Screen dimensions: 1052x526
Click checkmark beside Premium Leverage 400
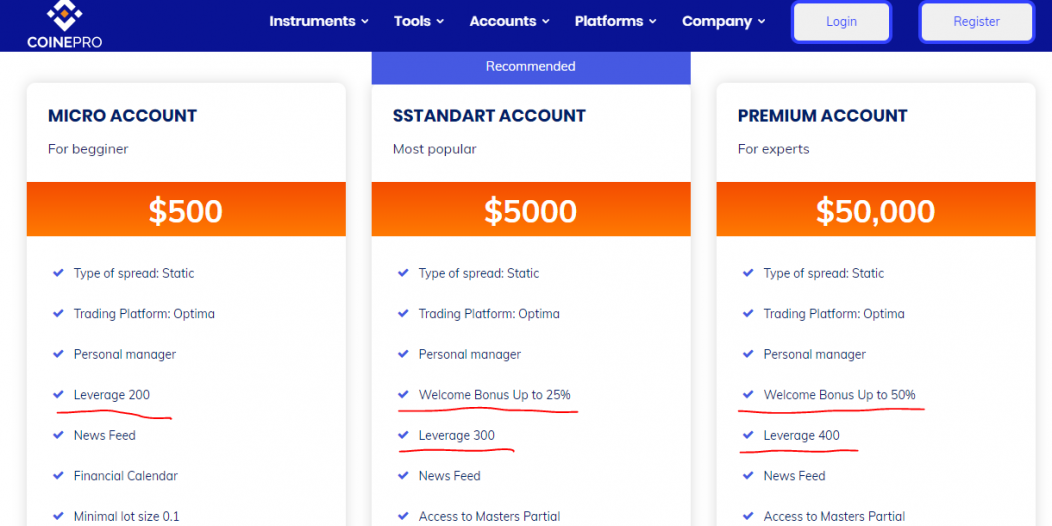pos(748,435)
